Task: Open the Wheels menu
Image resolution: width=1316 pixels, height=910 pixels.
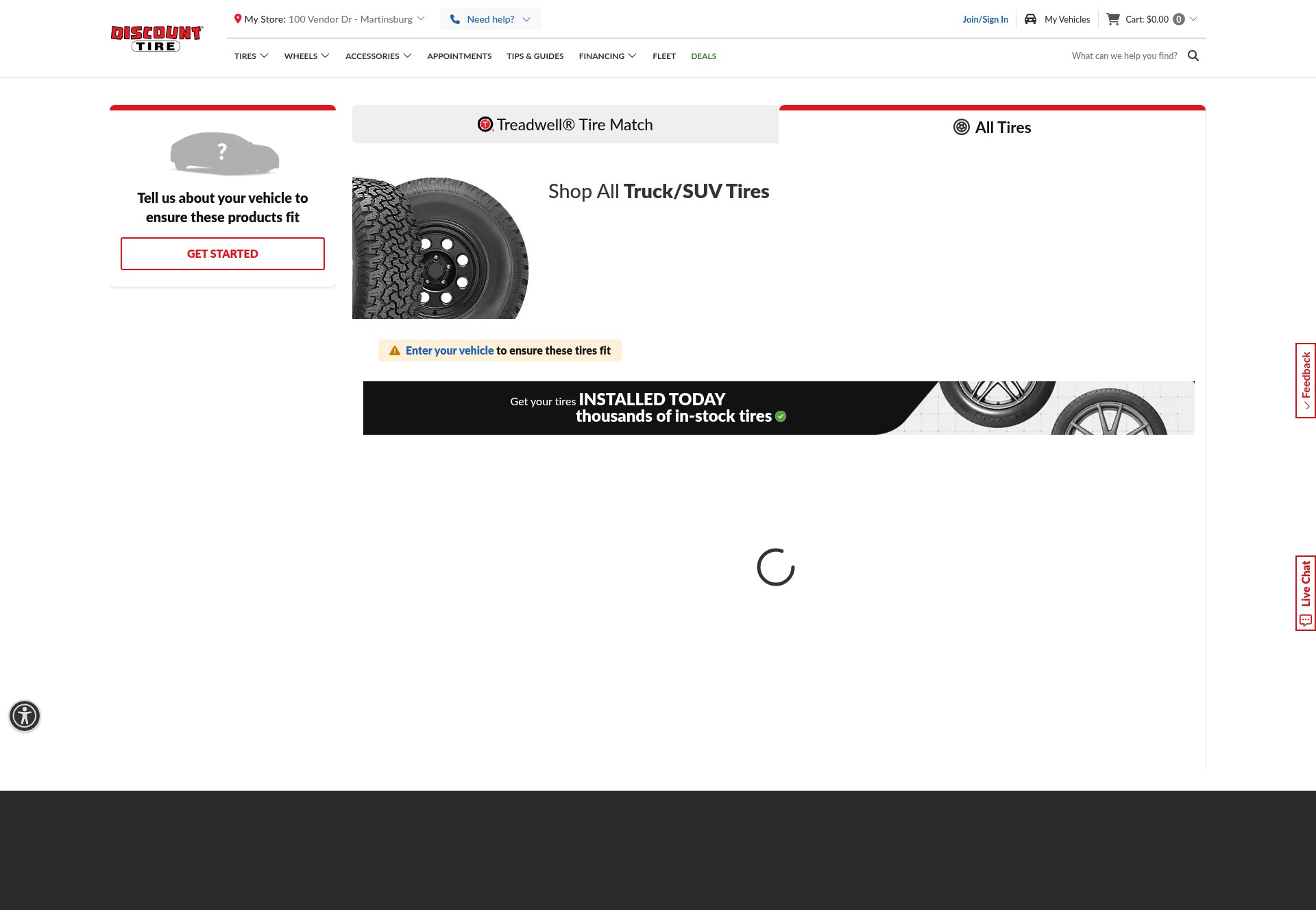Action: [x=306, y=56]
